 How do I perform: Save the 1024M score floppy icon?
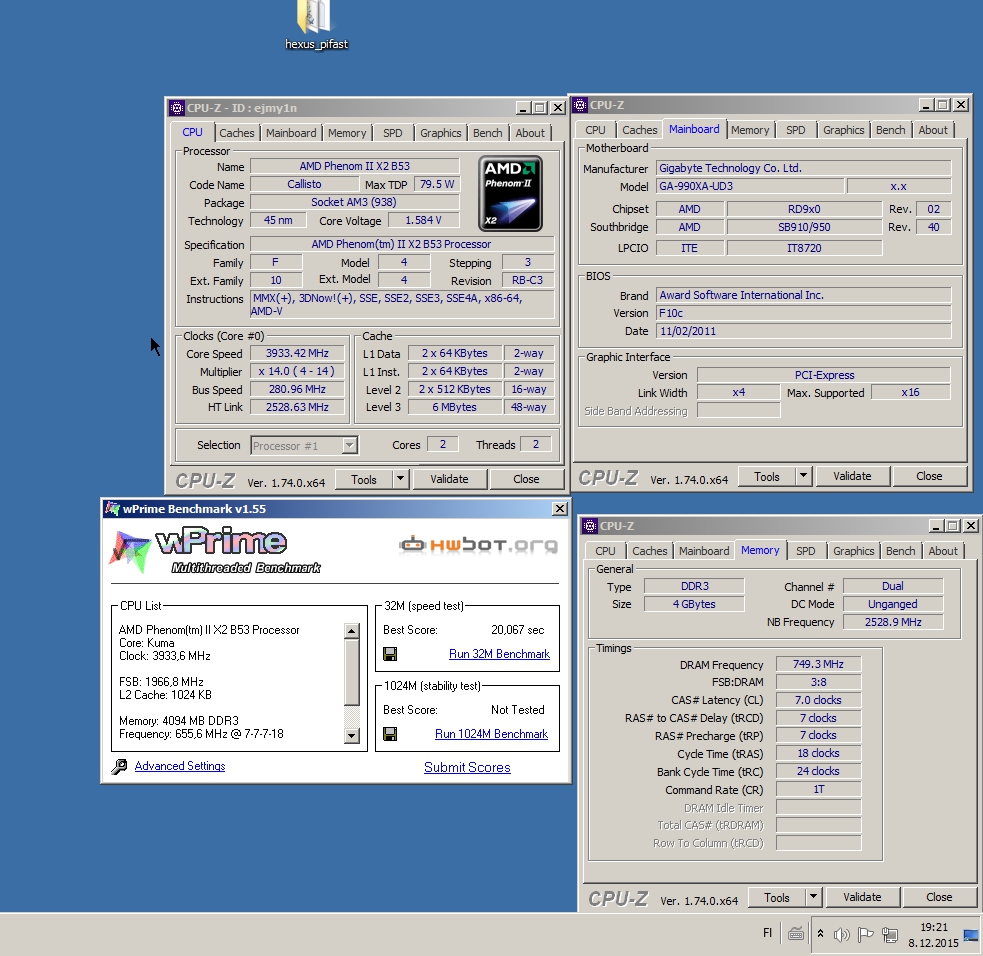click(390, 734)
